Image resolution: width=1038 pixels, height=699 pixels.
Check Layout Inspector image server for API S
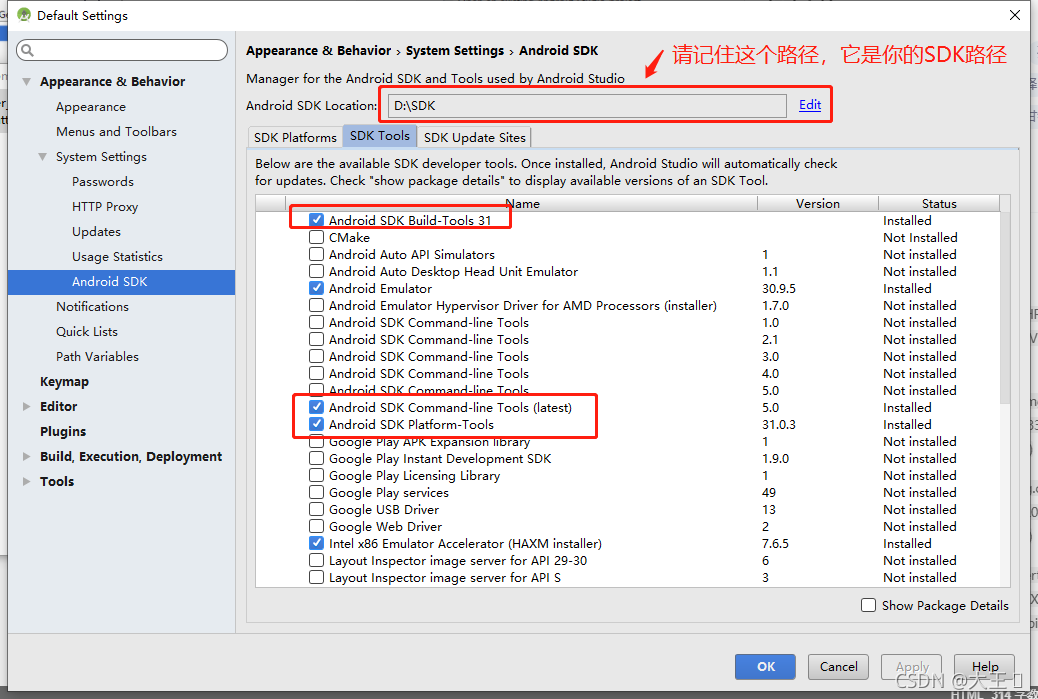(316, 577)
